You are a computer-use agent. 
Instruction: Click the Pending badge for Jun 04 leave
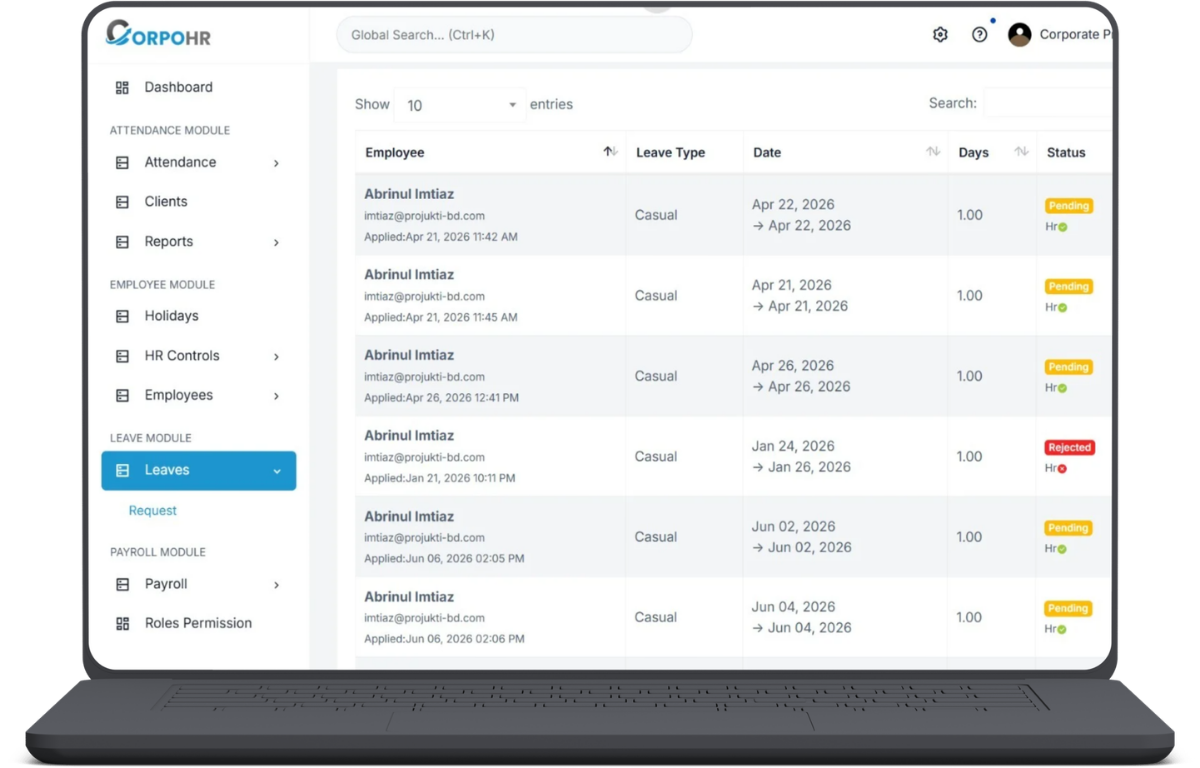coord(1069,608)
